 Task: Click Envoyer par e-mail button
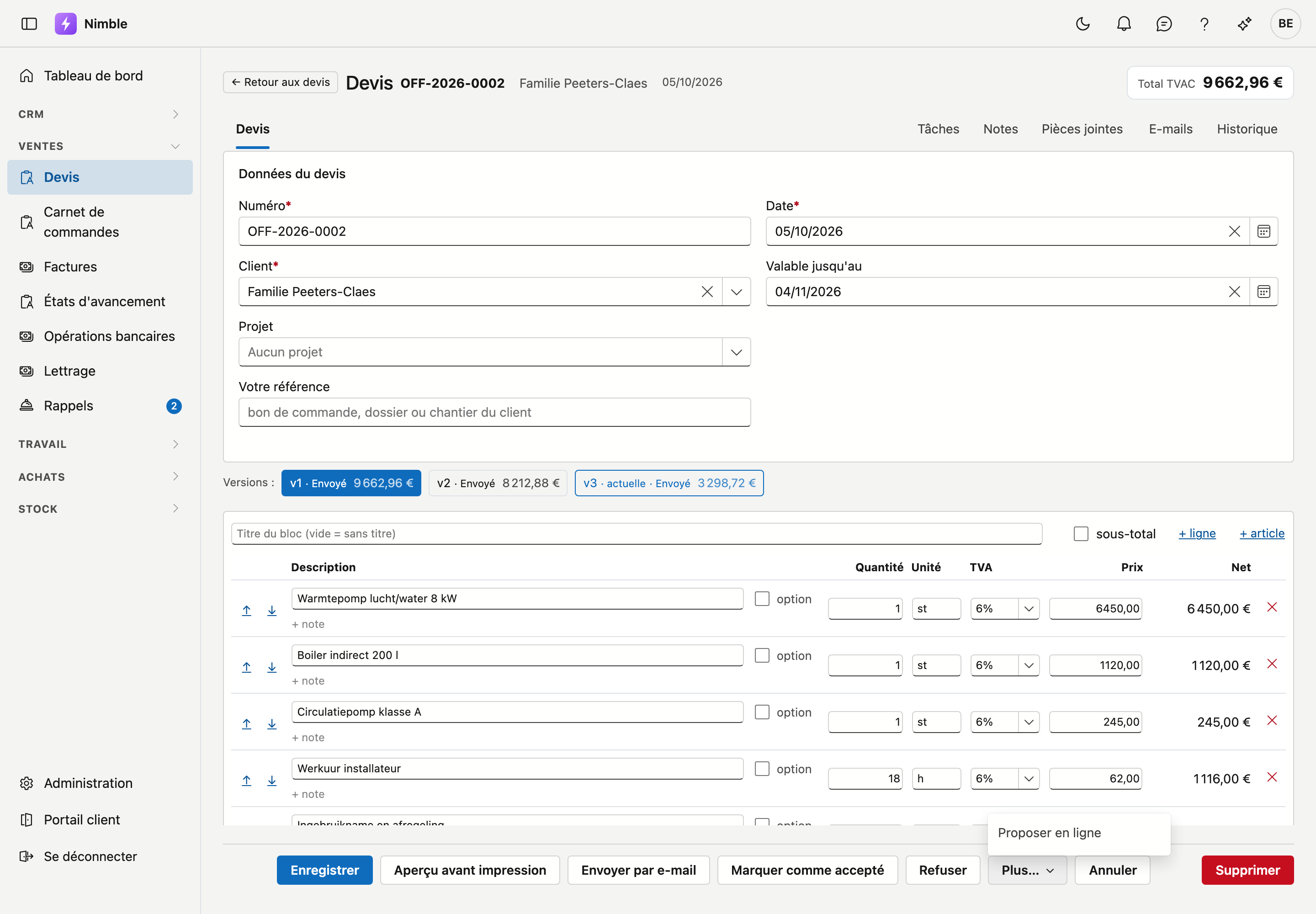click(x=638, y=870)
